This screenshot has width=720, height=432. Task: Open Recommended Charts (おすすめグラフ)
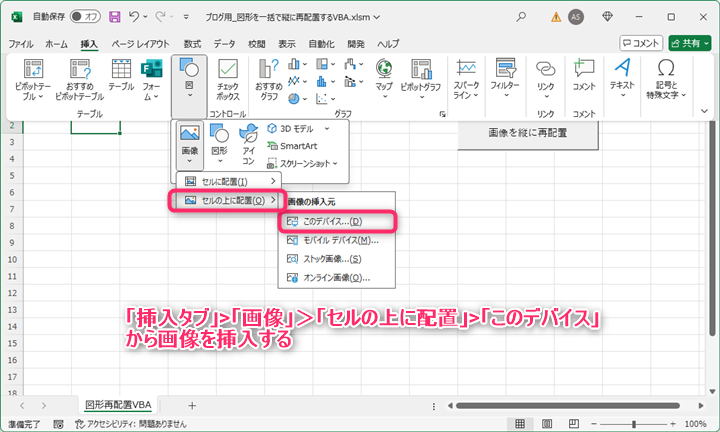267,78
